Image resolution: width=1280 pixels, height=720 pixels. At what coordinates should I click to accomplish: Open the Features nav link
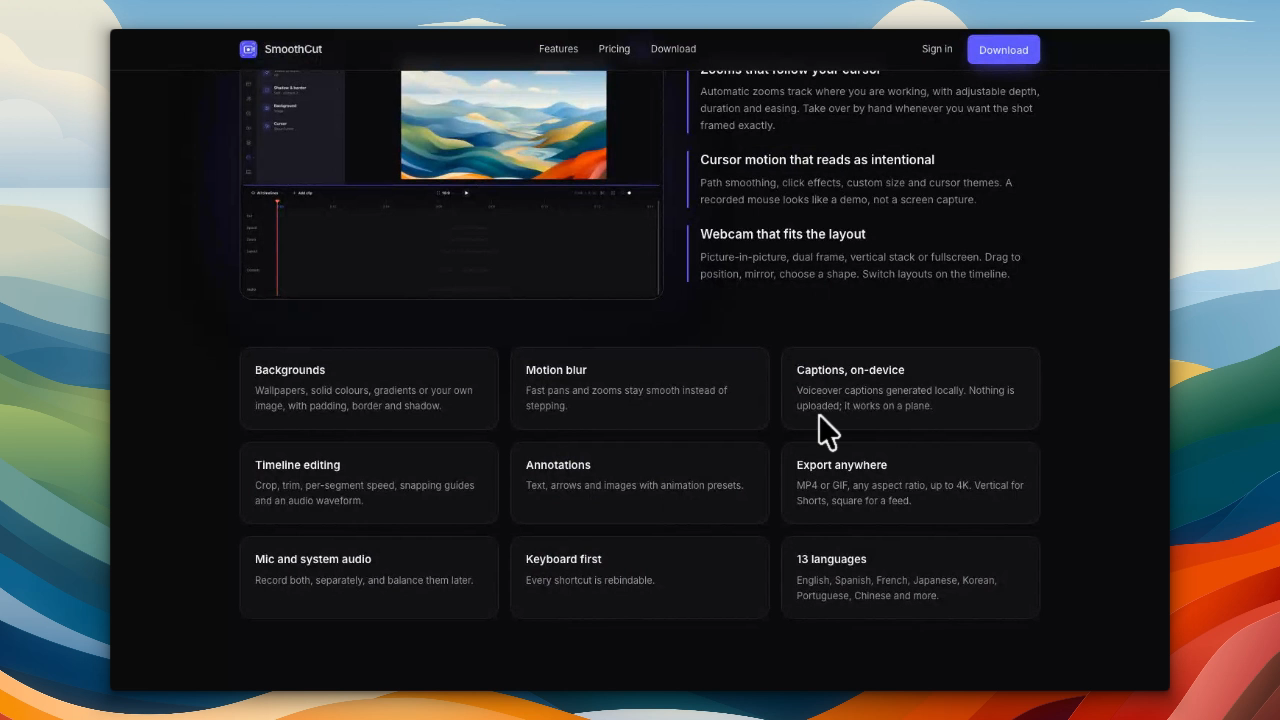pos(558,49)
